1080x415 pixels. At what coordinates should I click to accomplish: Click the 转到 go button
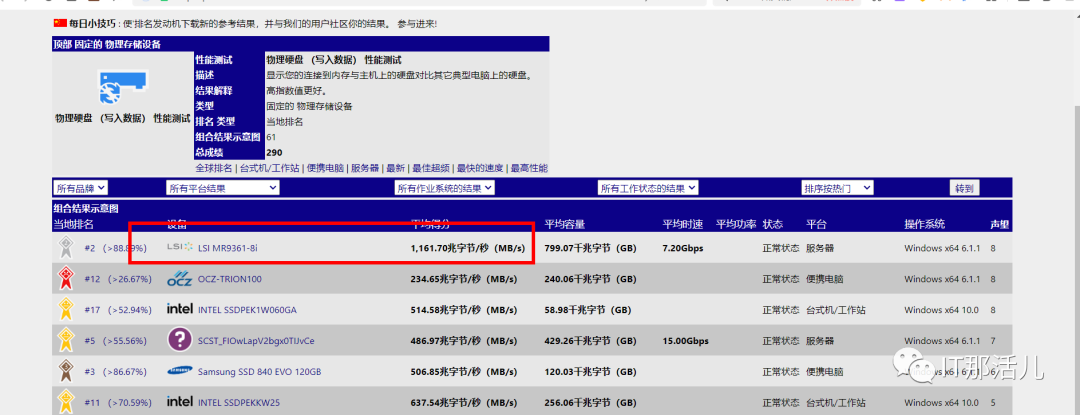(x=964, y=188)
